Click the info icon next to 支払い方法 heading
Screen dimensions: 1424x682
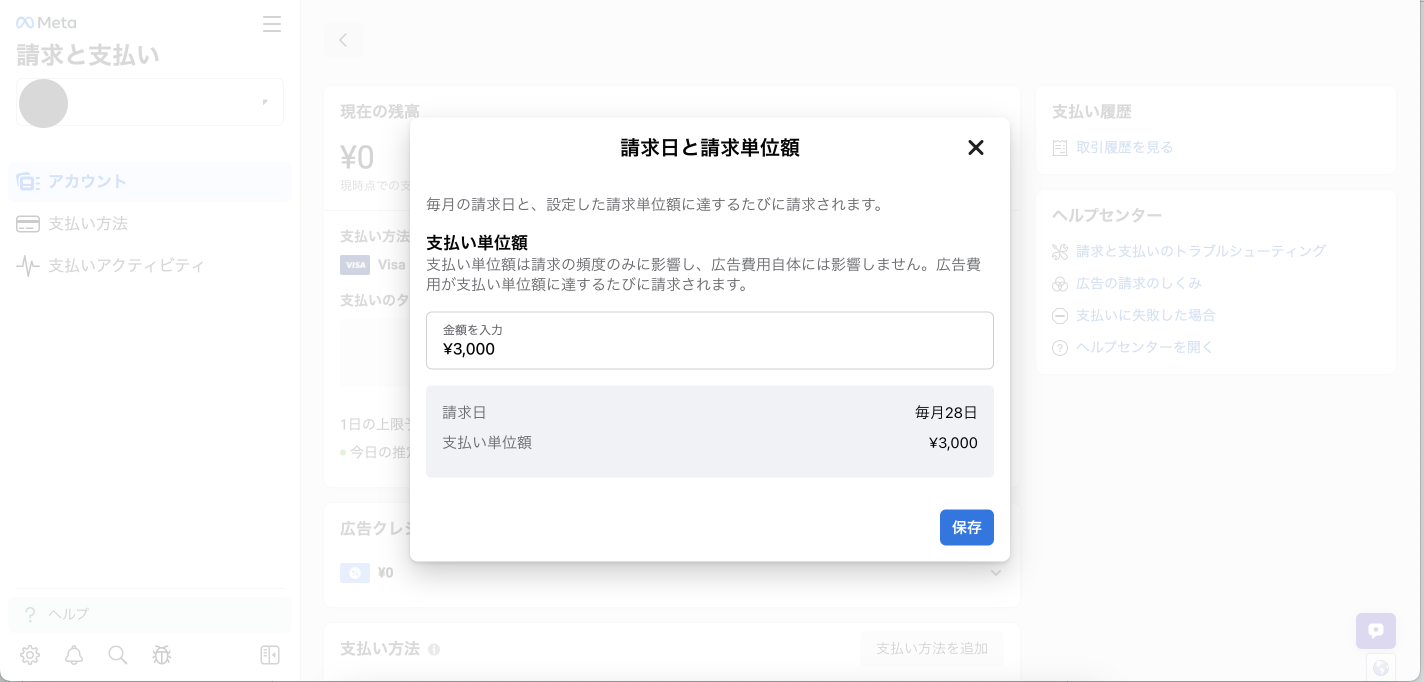(434, 650)
